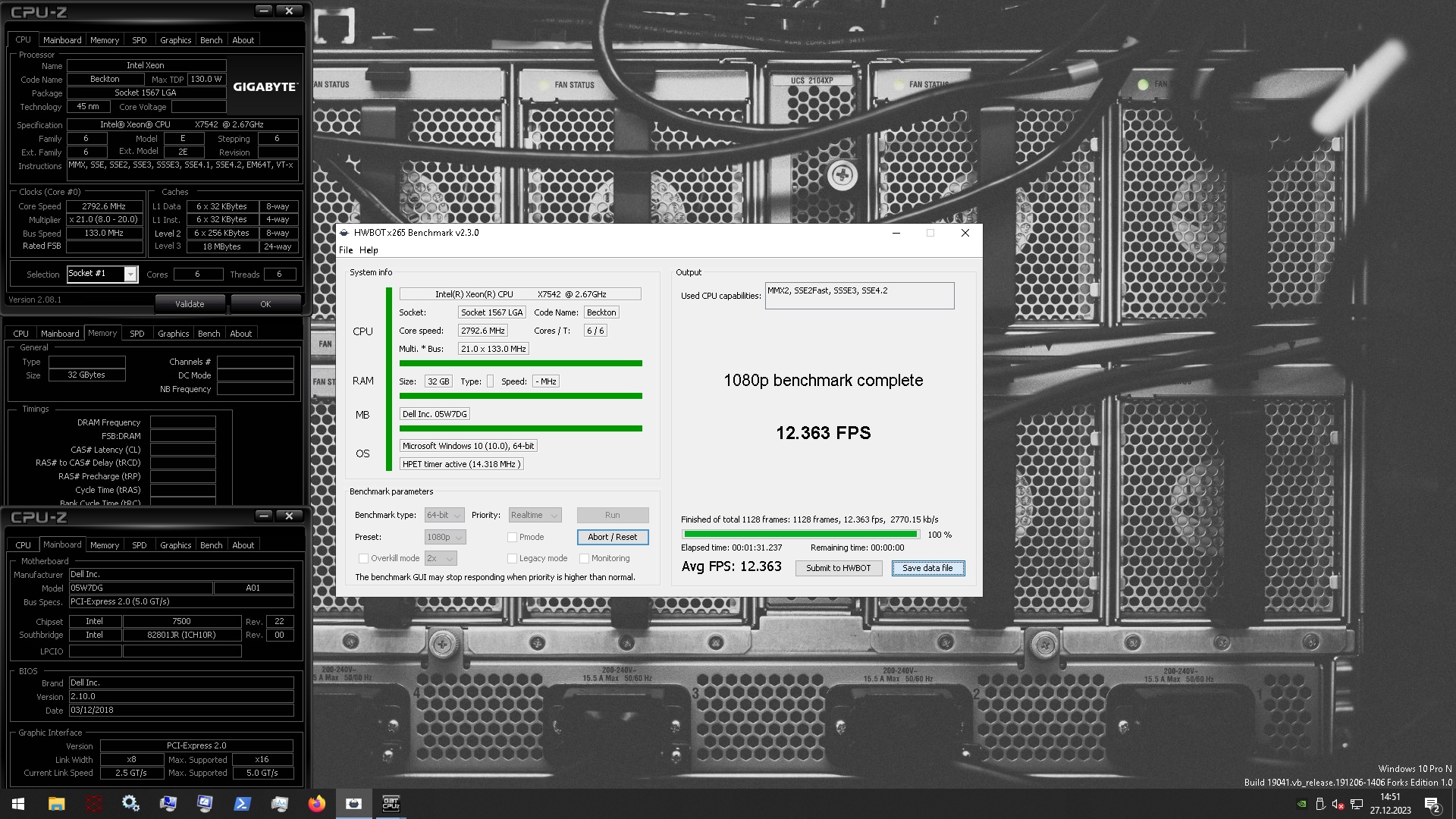The image size is (1456, 819).
Task: Click the Abort / Reset button
Action: click(x=613, y=537)
